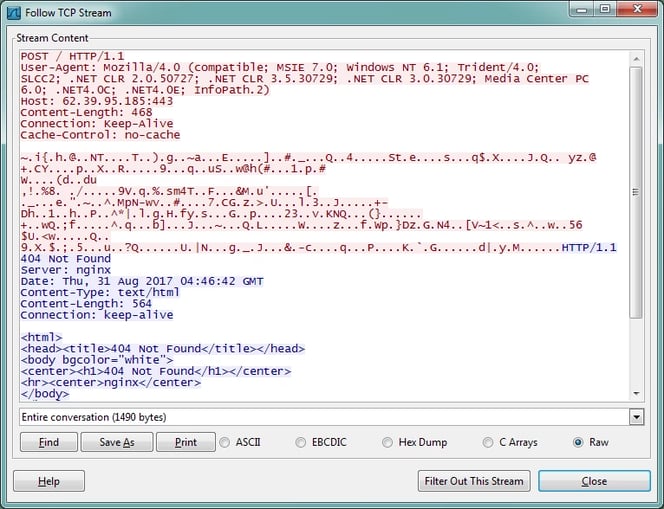Click Filter Out This Stream
The height and width of the screenshot is (509, 664).
(473, 481)
